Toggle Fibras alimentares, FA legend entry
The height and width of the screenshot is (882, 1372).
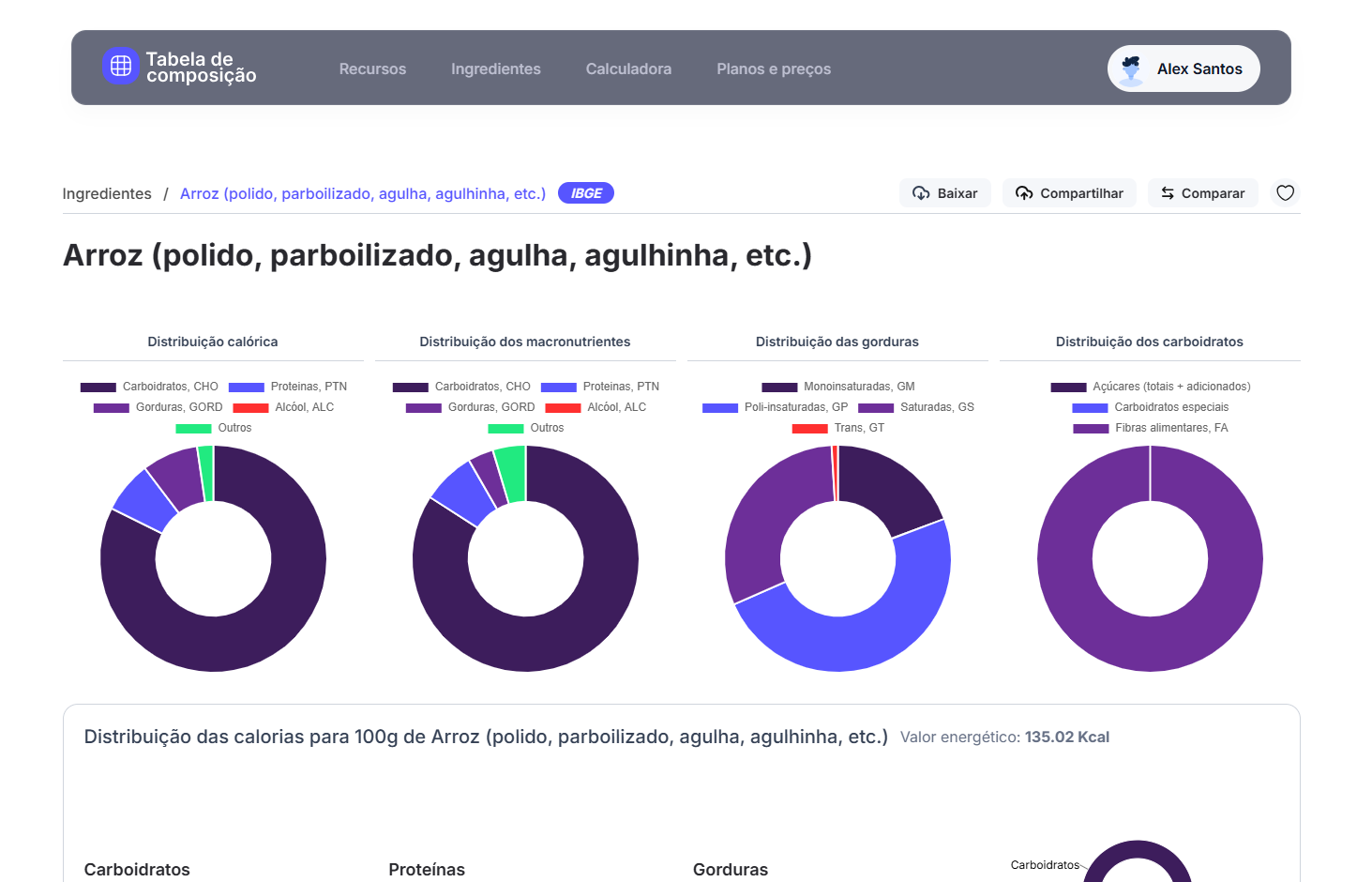pos(1150,428)
